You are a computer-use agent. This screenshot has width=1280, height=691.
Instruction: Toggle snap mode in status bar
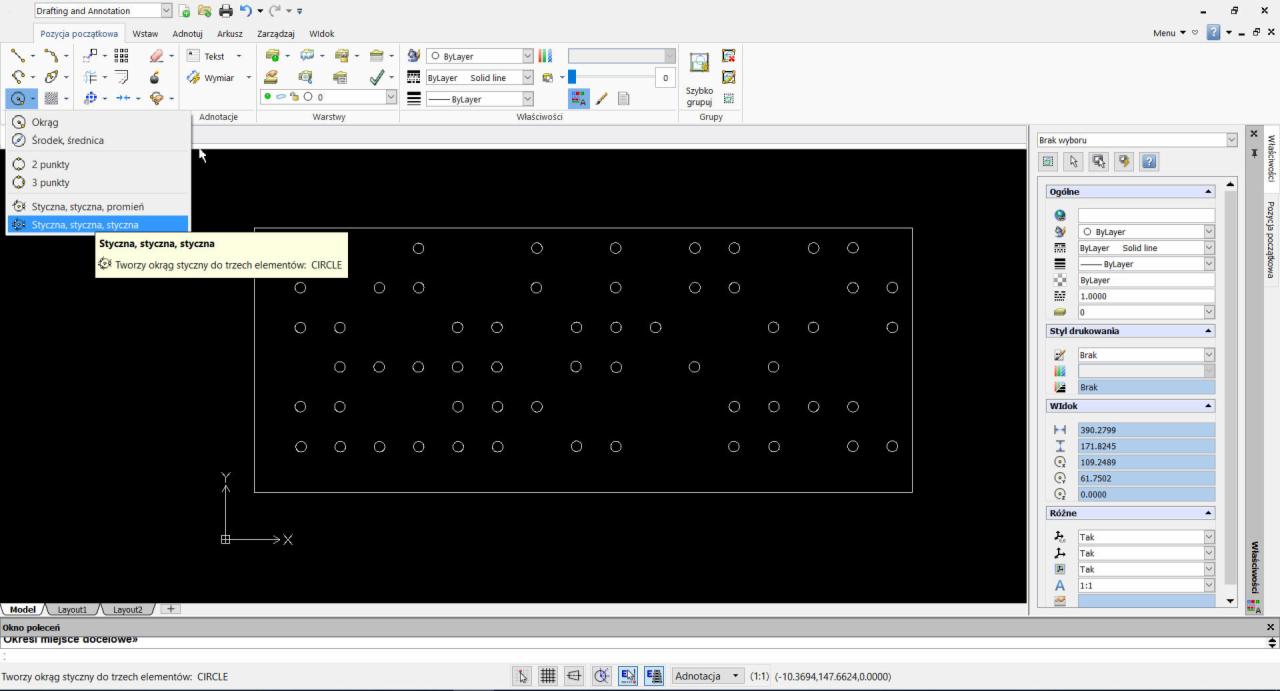click(x=523, y=676)
